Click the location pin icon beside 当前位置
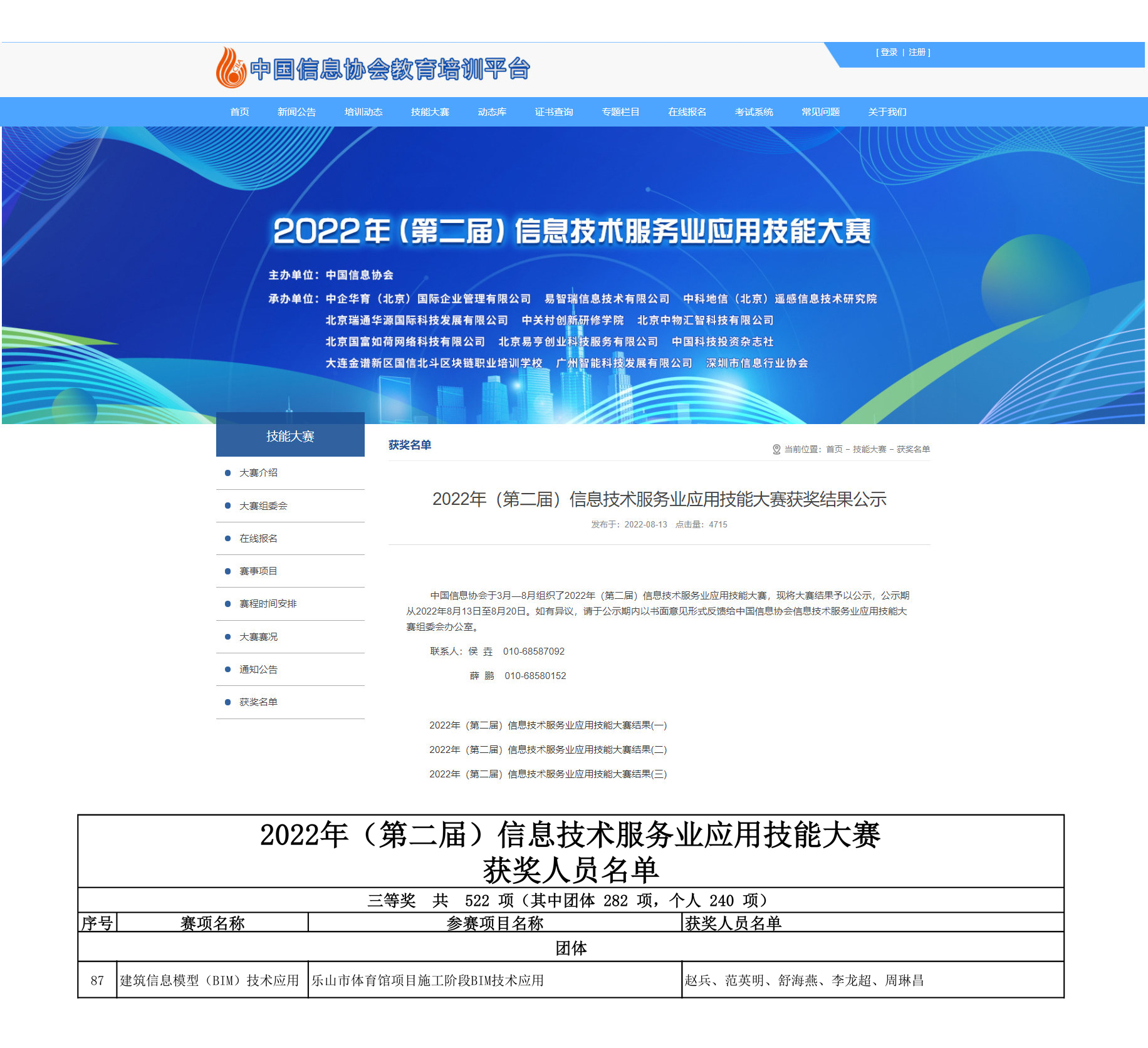This screenshot has height=1048, width=1148. 776,449
